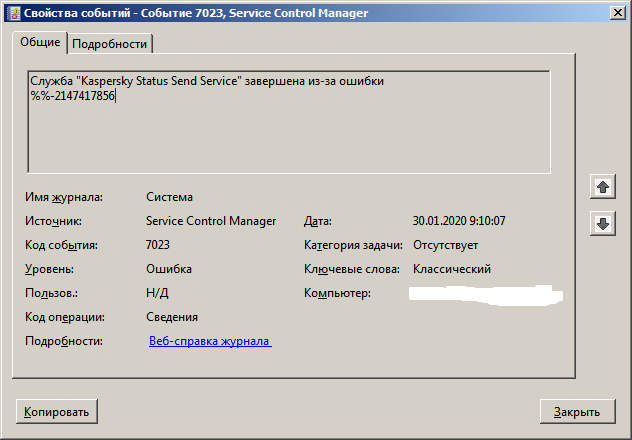Click the up arrow for previous event

pos(602,187)
